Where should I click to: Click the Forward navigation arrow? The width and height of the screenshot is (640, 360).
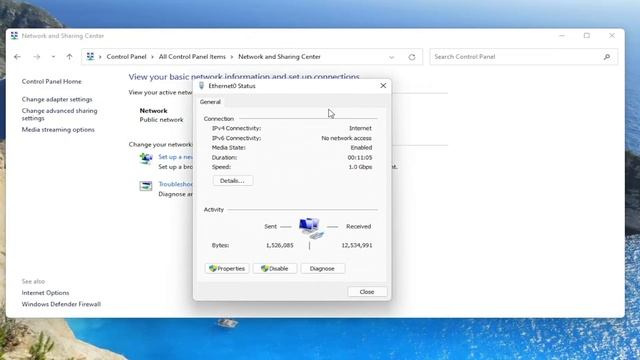point(37,57)
